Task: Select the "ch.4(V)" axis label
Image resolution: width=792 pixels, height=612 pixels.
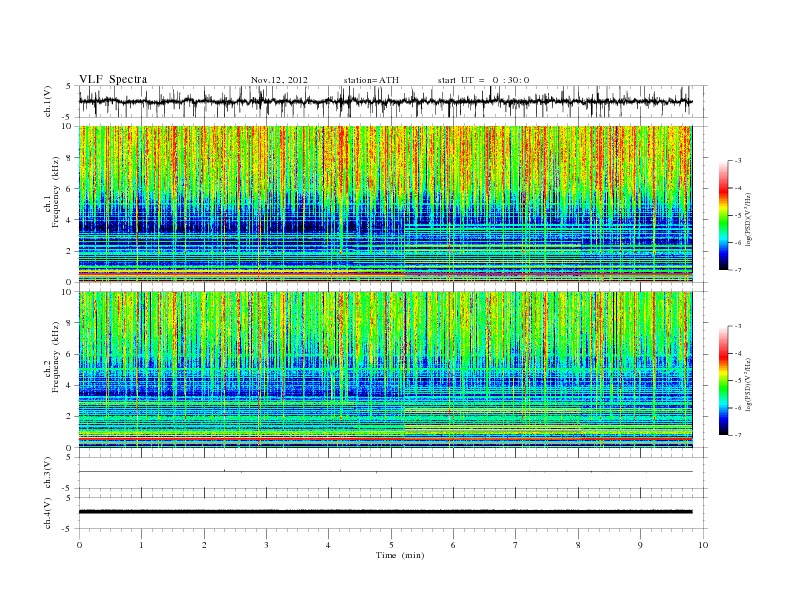Action: 47,513
